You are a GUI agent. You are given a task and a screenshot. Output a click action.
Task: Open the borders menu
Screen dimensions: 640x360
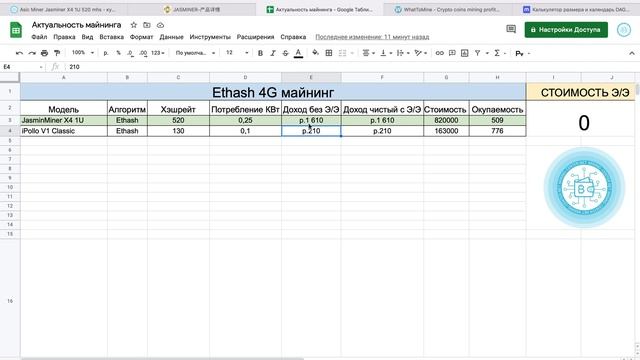329,53
